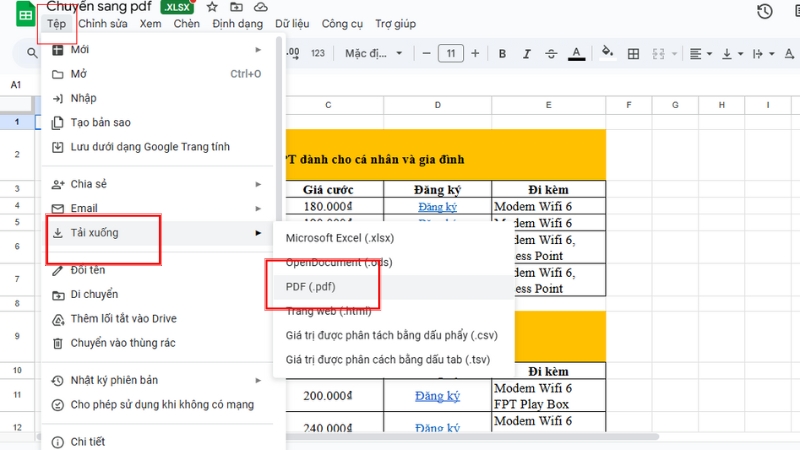Click the increase font size plus button
800x450 pixels.
(x=475, y=54)
